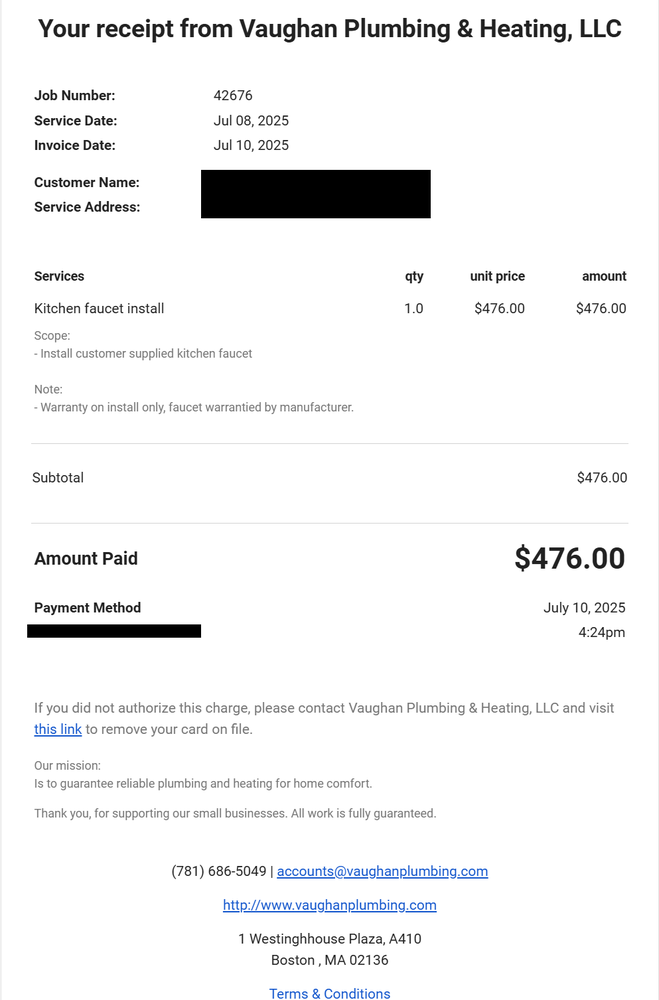
Task: Click the receipt title heading
Action: pos(329,29)
